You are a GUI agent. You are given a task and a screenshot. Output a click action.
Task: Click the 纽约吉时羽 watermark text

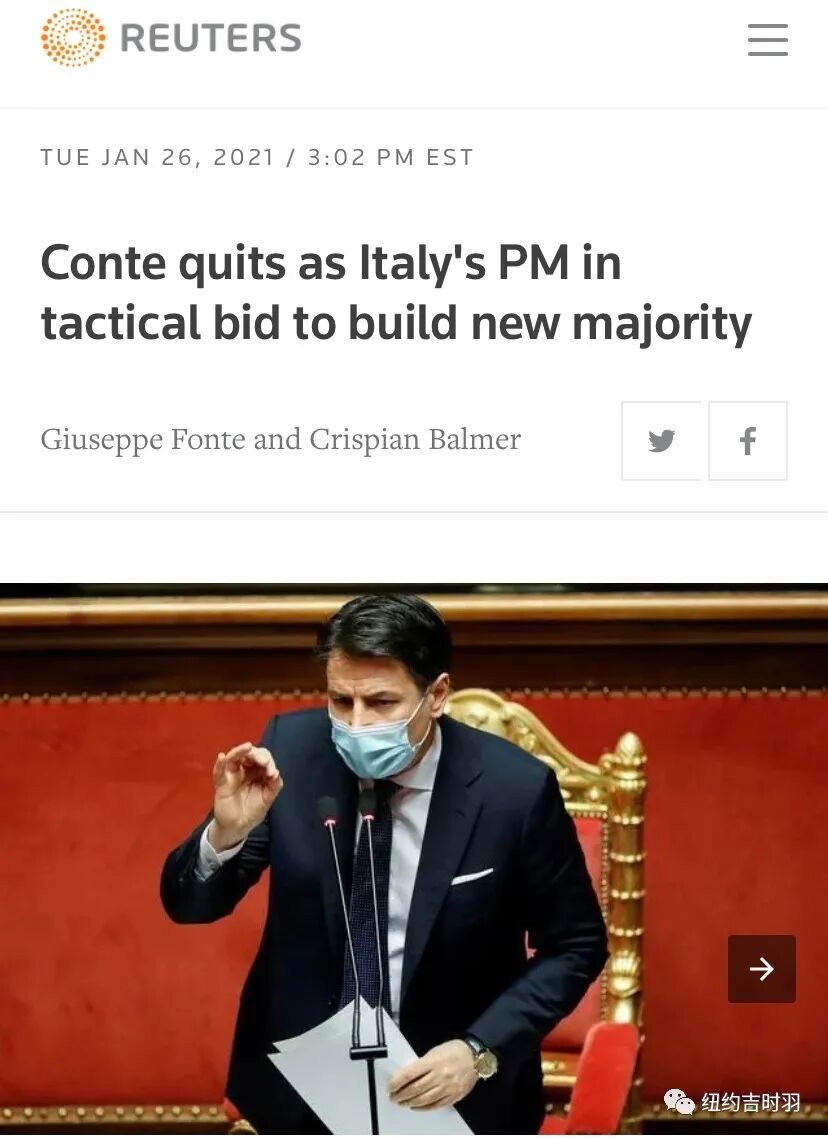[750, 1103]
